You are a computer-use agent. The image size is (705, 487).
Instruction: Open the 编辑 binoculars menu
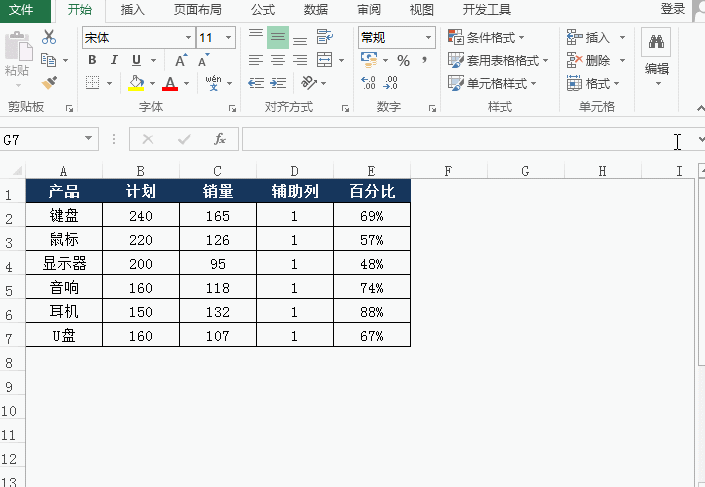pyautogui.click(x=656, y=57)
